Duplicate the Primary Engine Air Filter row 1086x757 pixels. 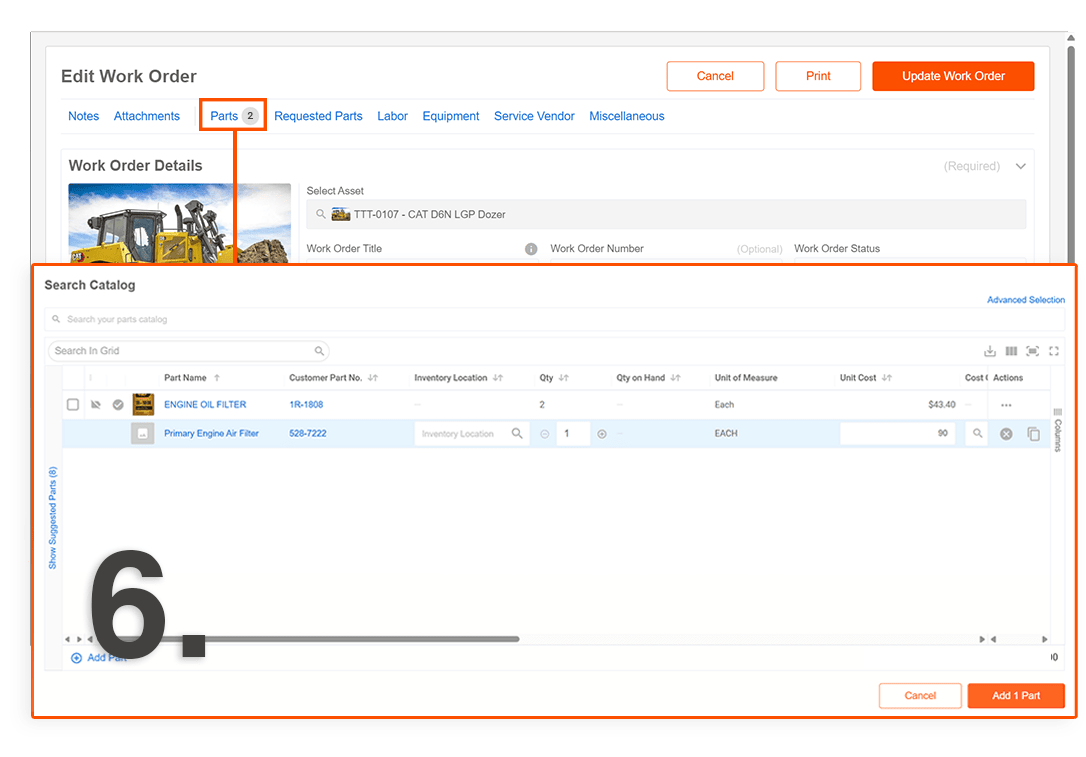1034,434
